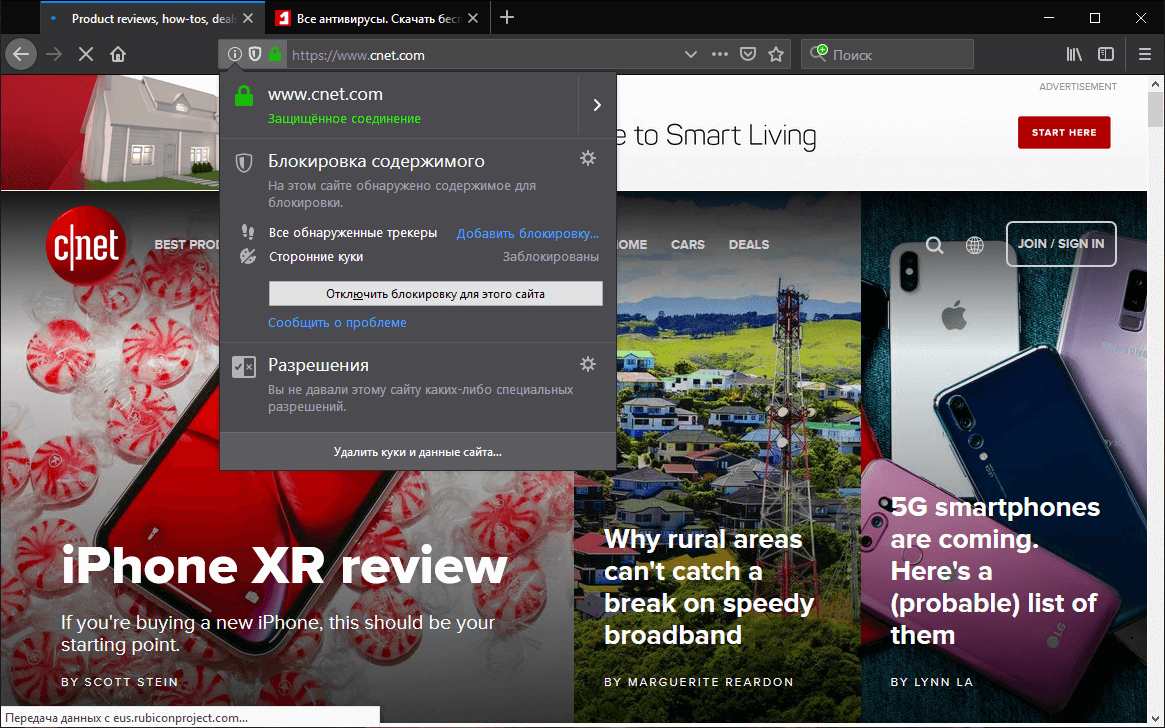Viewport: 1165px width, 728px height.
Task: Open the Library icon in the toolbar
Action: (1073, 54)
